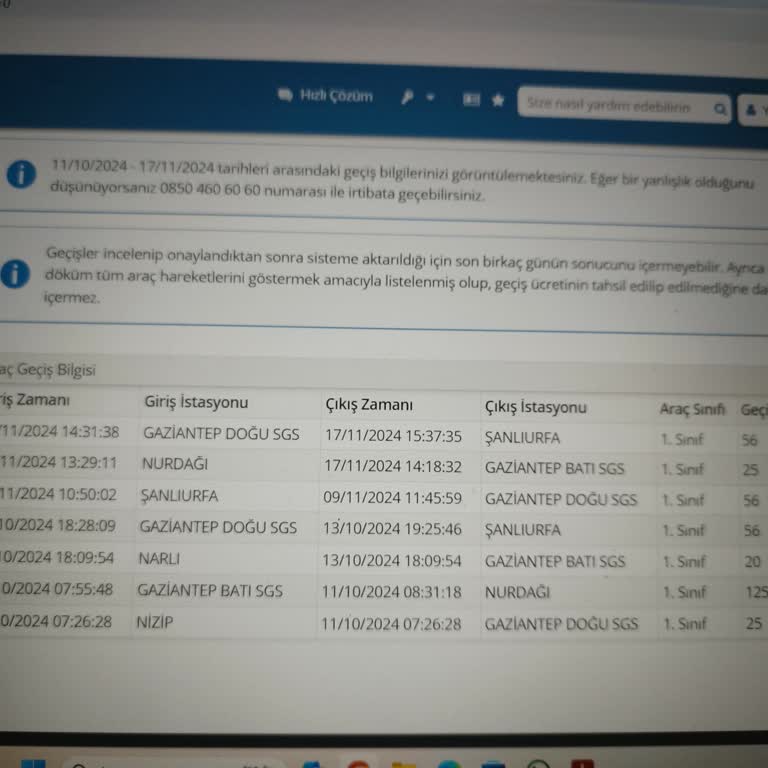Screen dimensions: 768x768
Task: Click the star favorites icon
Action: pyautogui.click(x=498, y=100)
